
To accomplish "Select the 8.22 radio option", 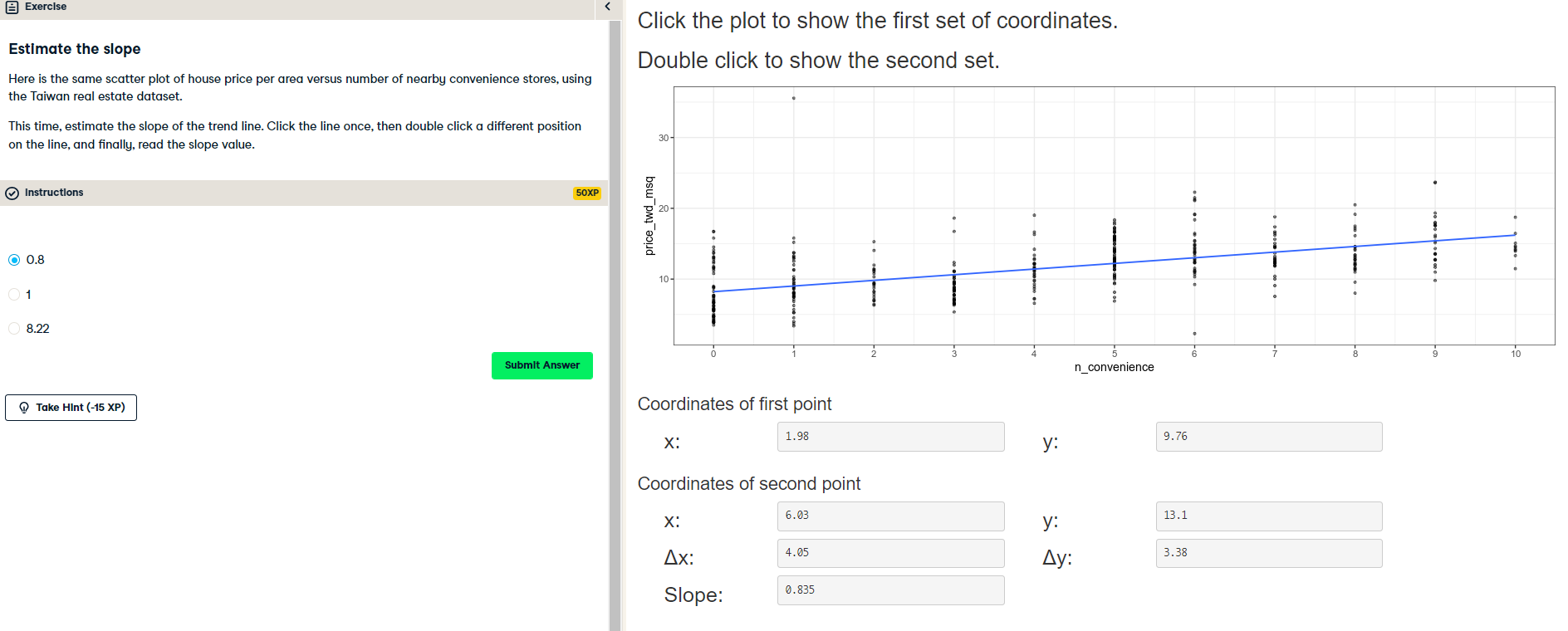I will (x=14, y=329).
